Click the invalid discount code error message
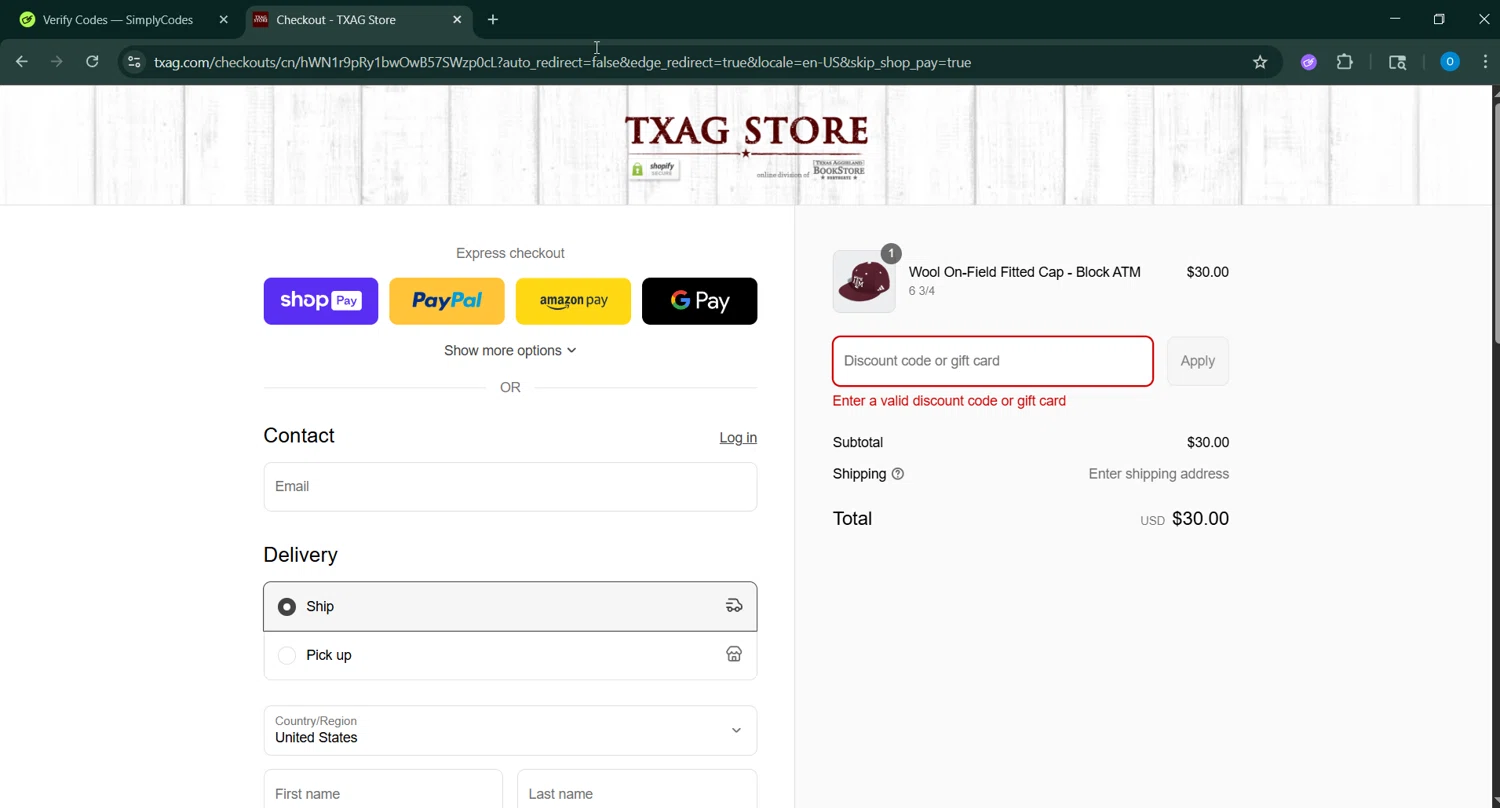 click(949, 401)
